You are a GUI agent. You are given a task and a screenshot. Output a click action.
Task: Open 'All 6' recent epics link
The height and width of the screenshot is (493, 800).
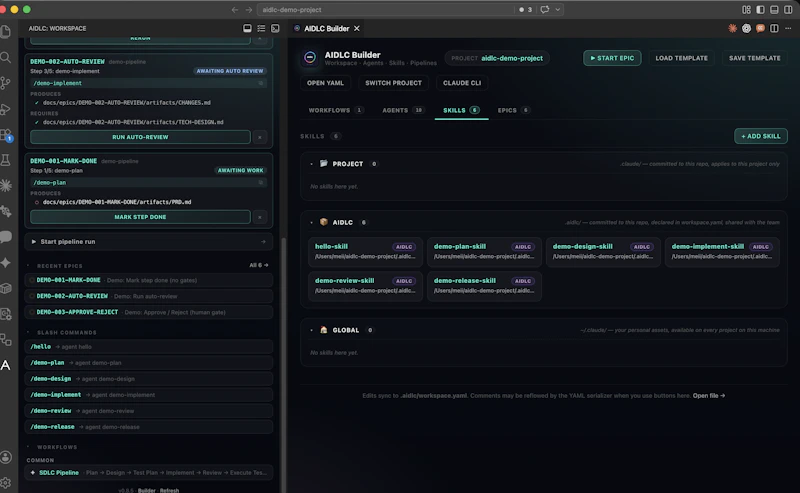point(259,265)
